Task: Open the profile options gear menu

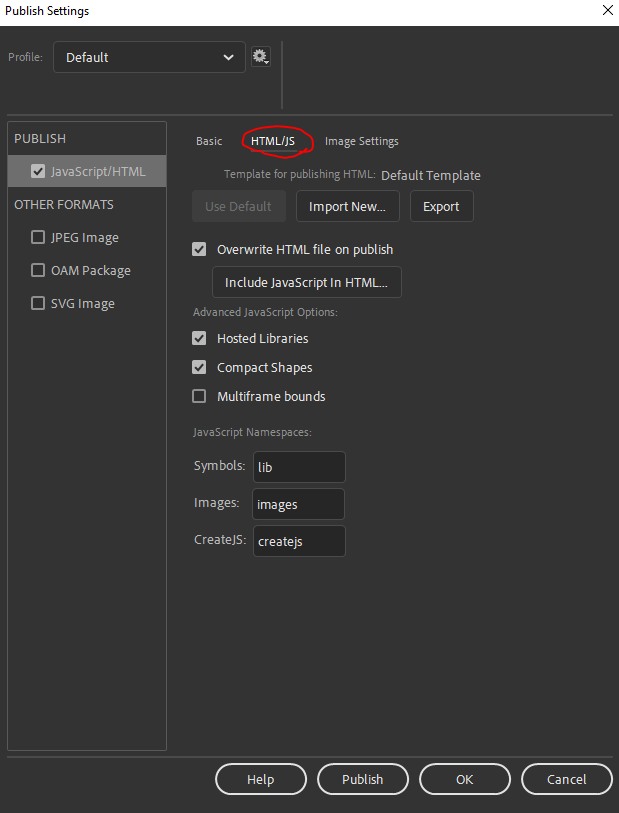Action: 260,57
